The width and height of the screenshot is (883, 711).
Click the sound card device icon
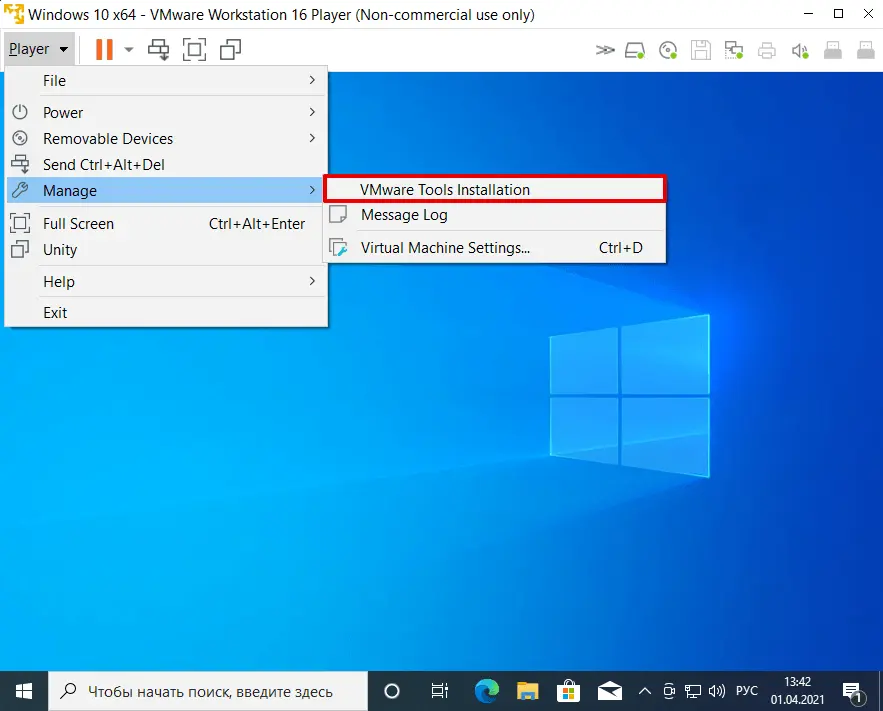[x=800, y=51]
